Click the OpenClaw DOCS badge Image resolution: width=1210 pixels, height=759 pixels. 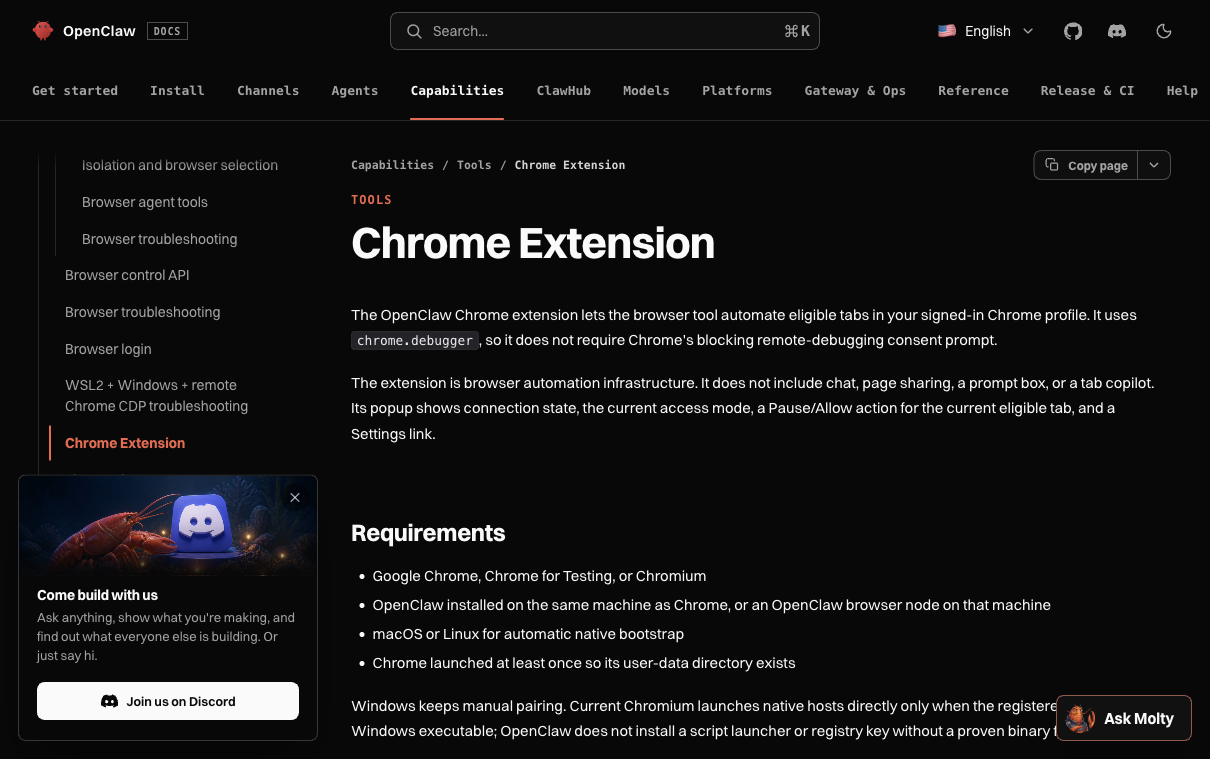(167, 31)
